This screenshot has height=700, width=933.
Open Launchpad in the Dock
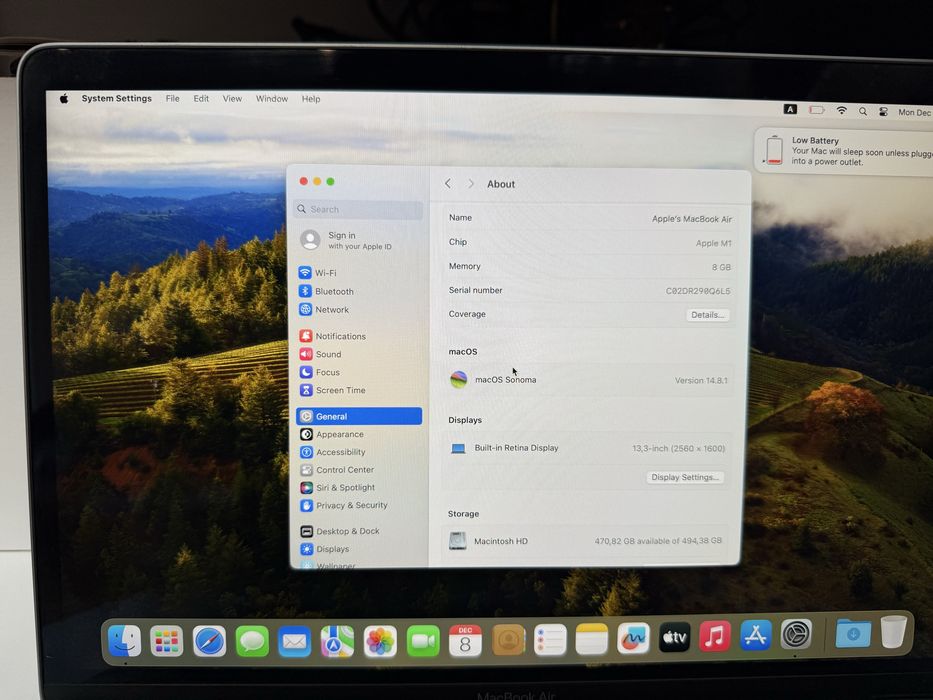[x=167, y=641]
